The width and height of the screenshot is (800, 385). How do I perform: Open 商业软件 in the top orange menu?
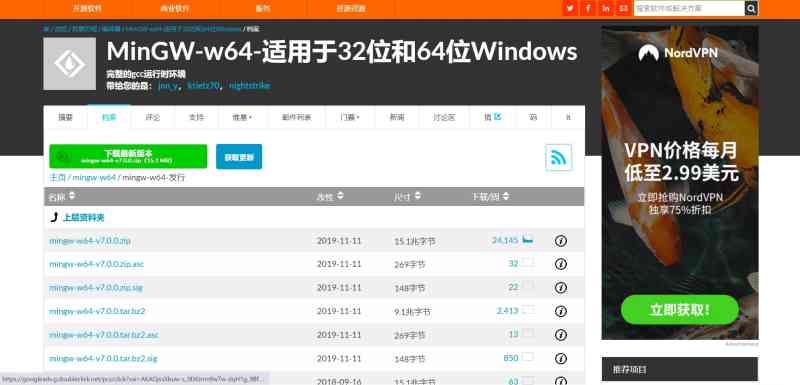(175, 9)
